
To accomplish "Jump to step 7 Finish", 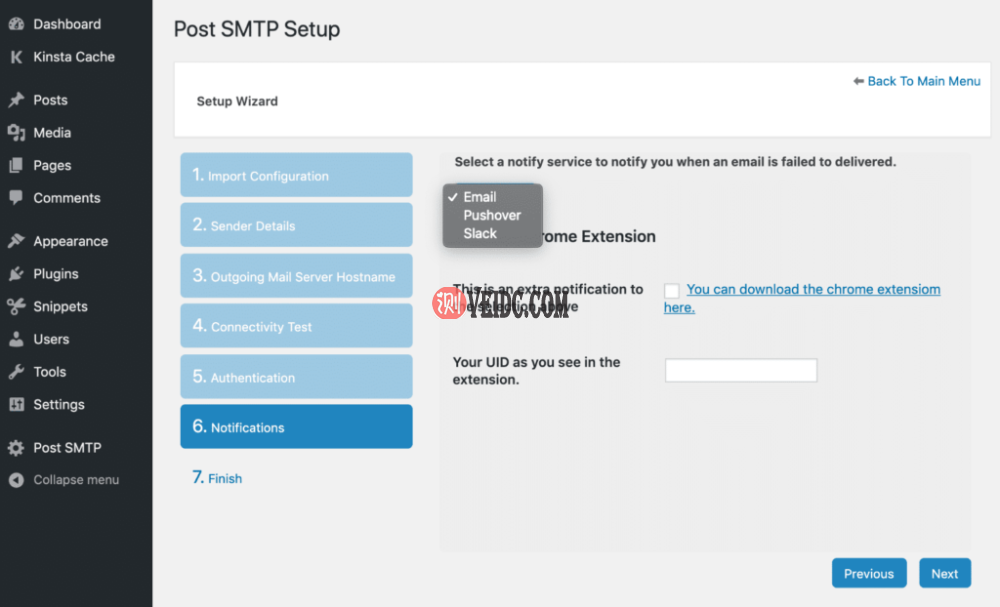I will [217, 478].
